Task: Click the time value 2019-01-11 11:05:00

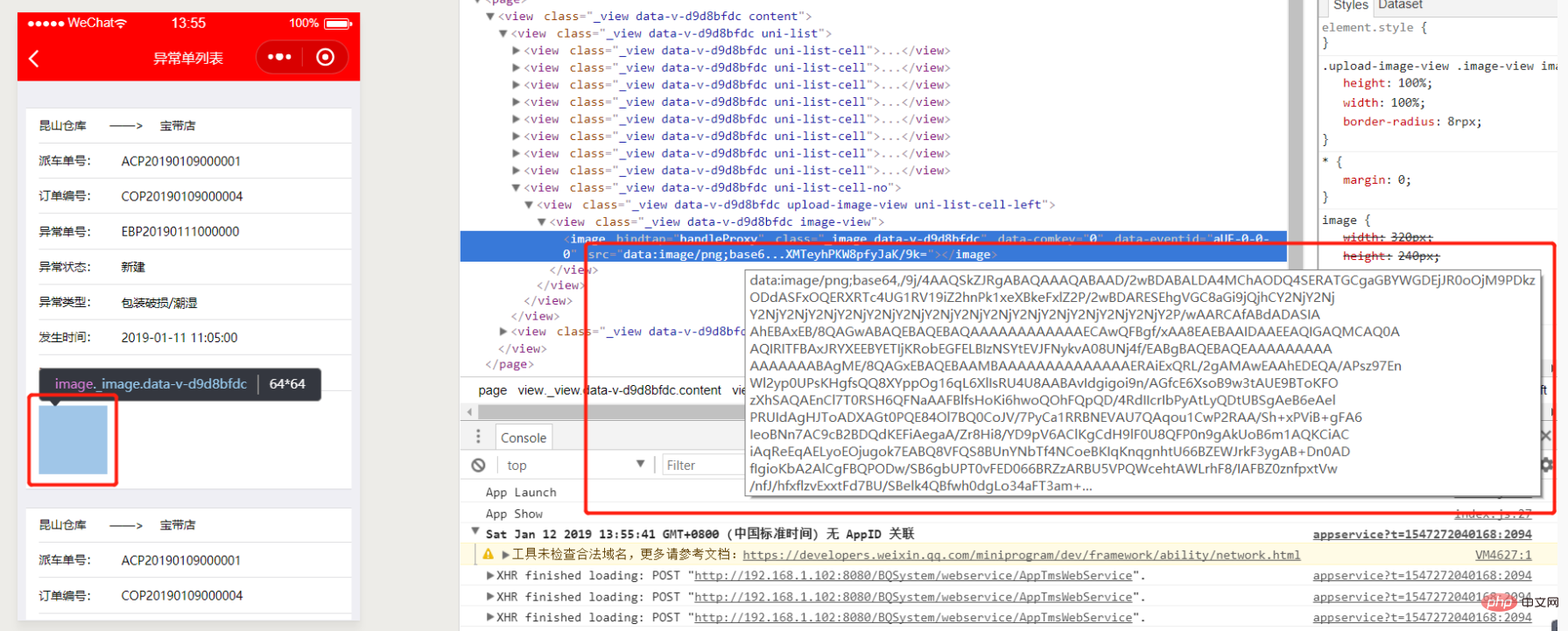Action: [179, 338]
